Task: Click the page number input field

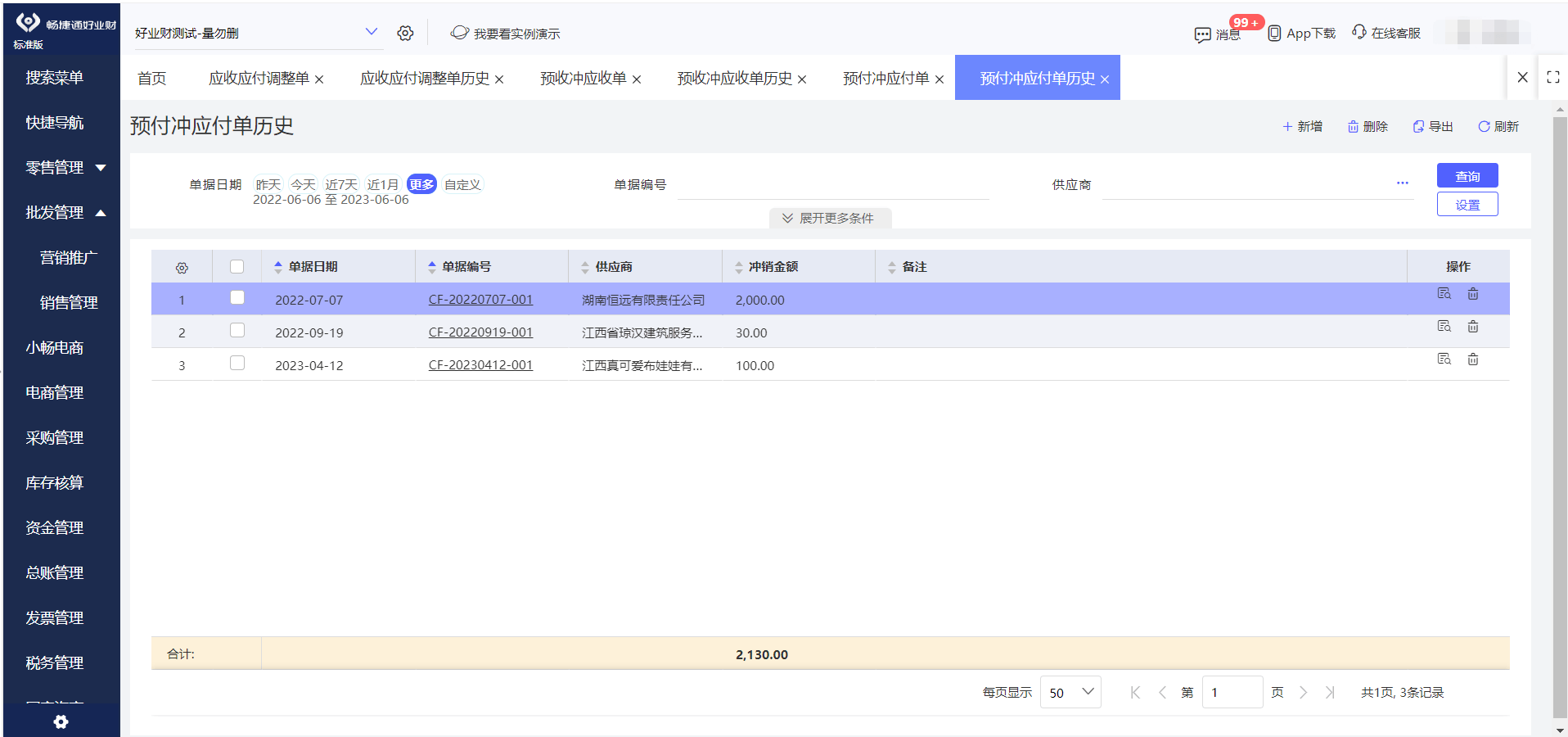Action: [1232, 692]
